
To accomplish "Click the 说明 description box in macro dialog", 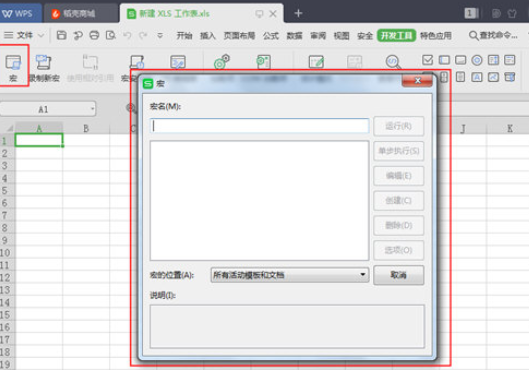I will click(x=287, y=326).
